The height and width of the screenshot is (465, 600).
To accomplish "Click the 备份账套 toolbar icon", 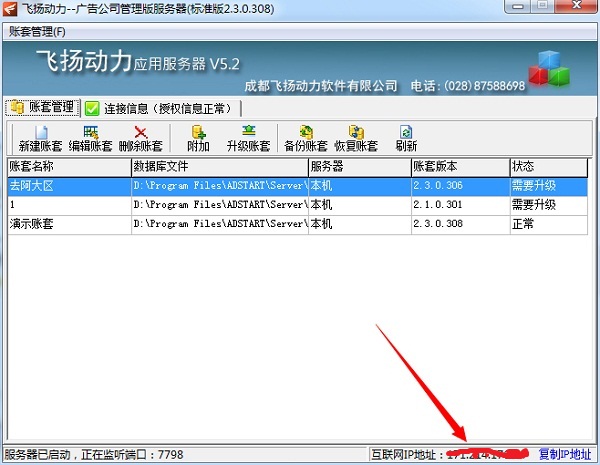I will (x=305, y=132).
